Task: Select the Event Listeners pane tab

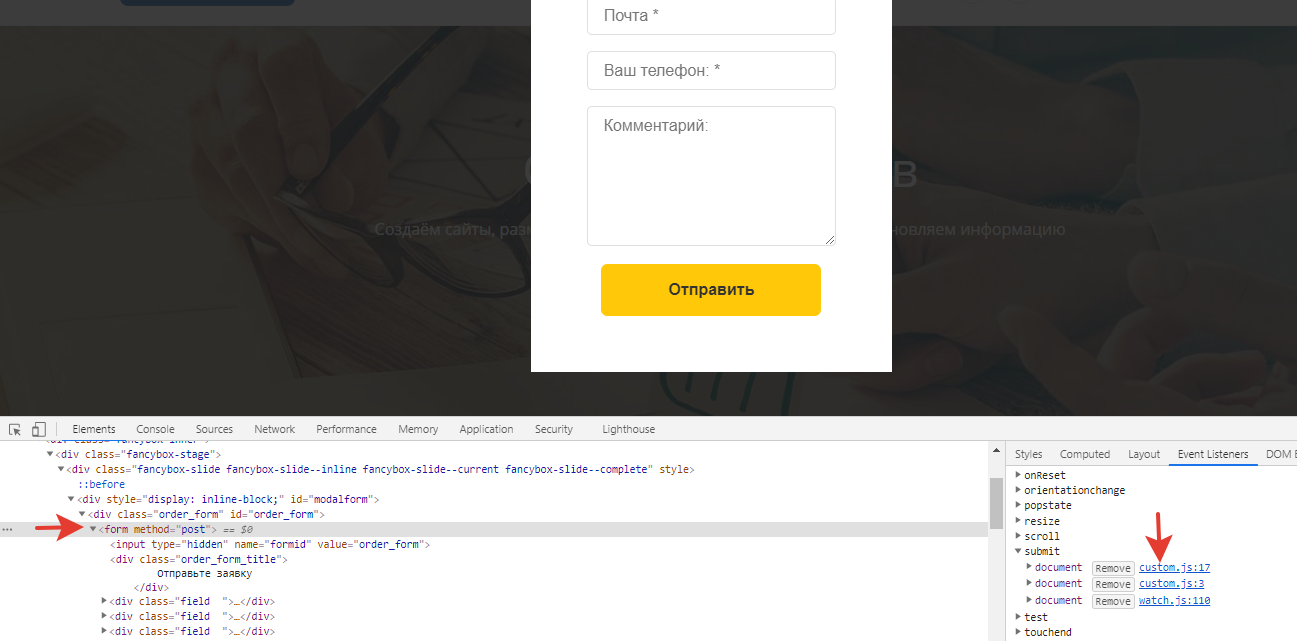Action: (1213, 454)
